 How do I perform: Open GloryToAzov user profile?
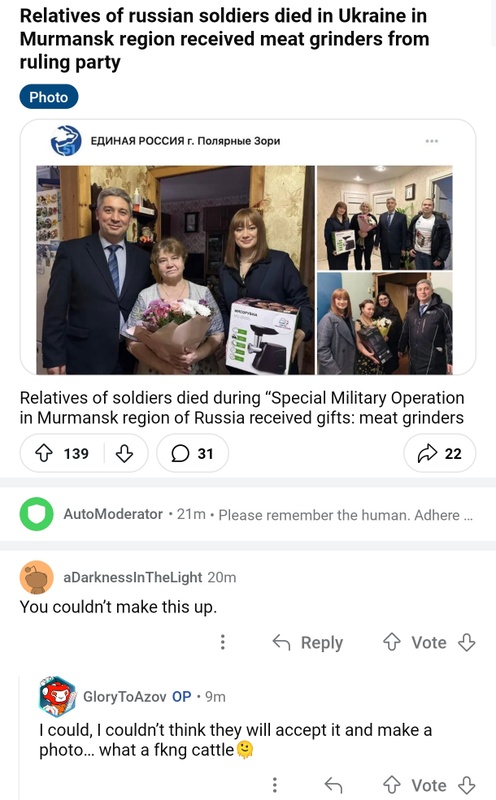click(125, 696)
